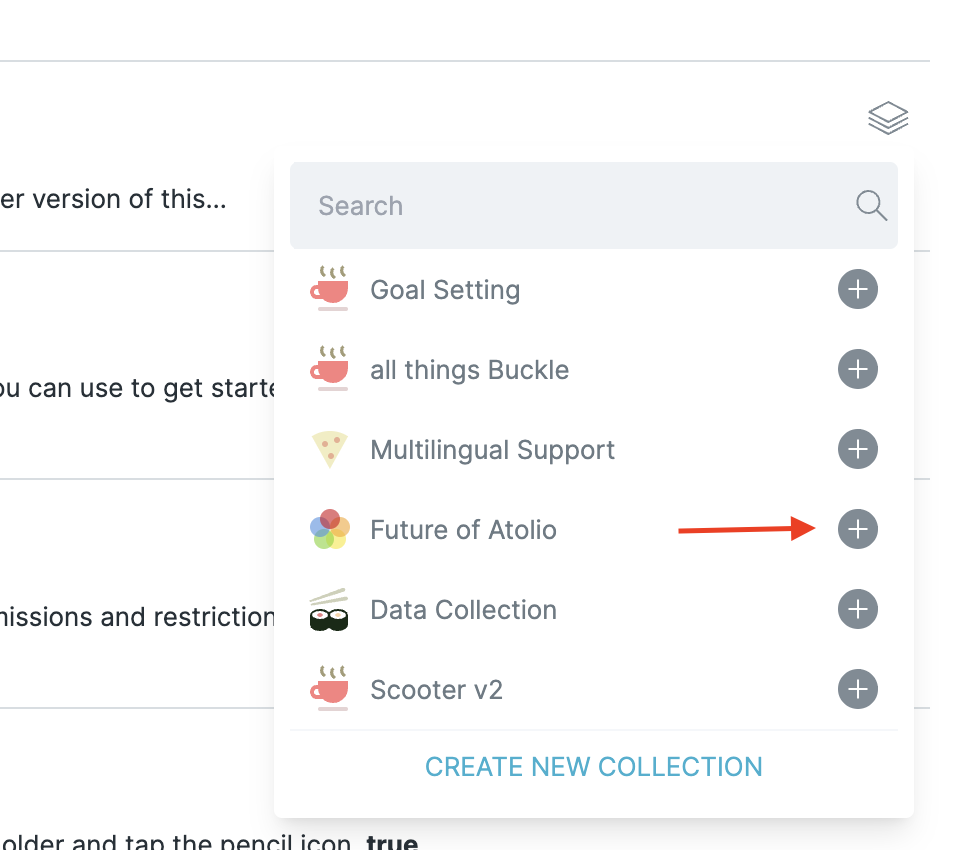Screen dimensions: 972x850
Task: Add to all things Buckle collection
Action: [857, 370]
